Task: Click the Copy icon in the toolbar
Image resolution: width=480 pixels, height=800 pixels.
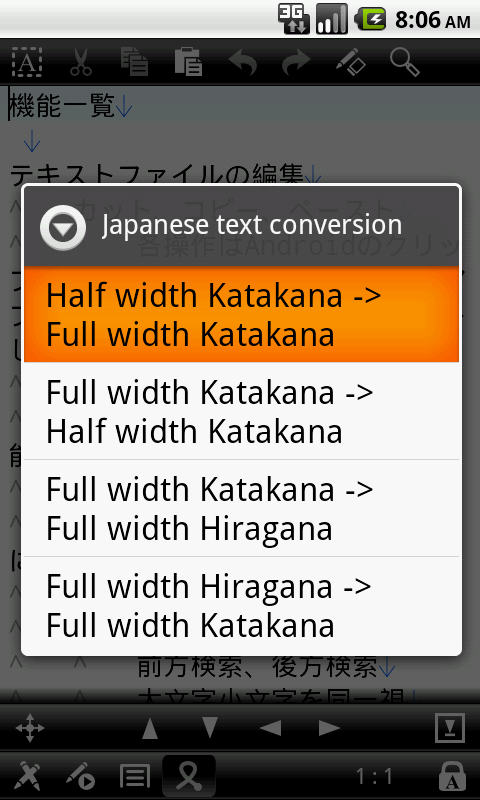Action: click(x=134, y=62)
